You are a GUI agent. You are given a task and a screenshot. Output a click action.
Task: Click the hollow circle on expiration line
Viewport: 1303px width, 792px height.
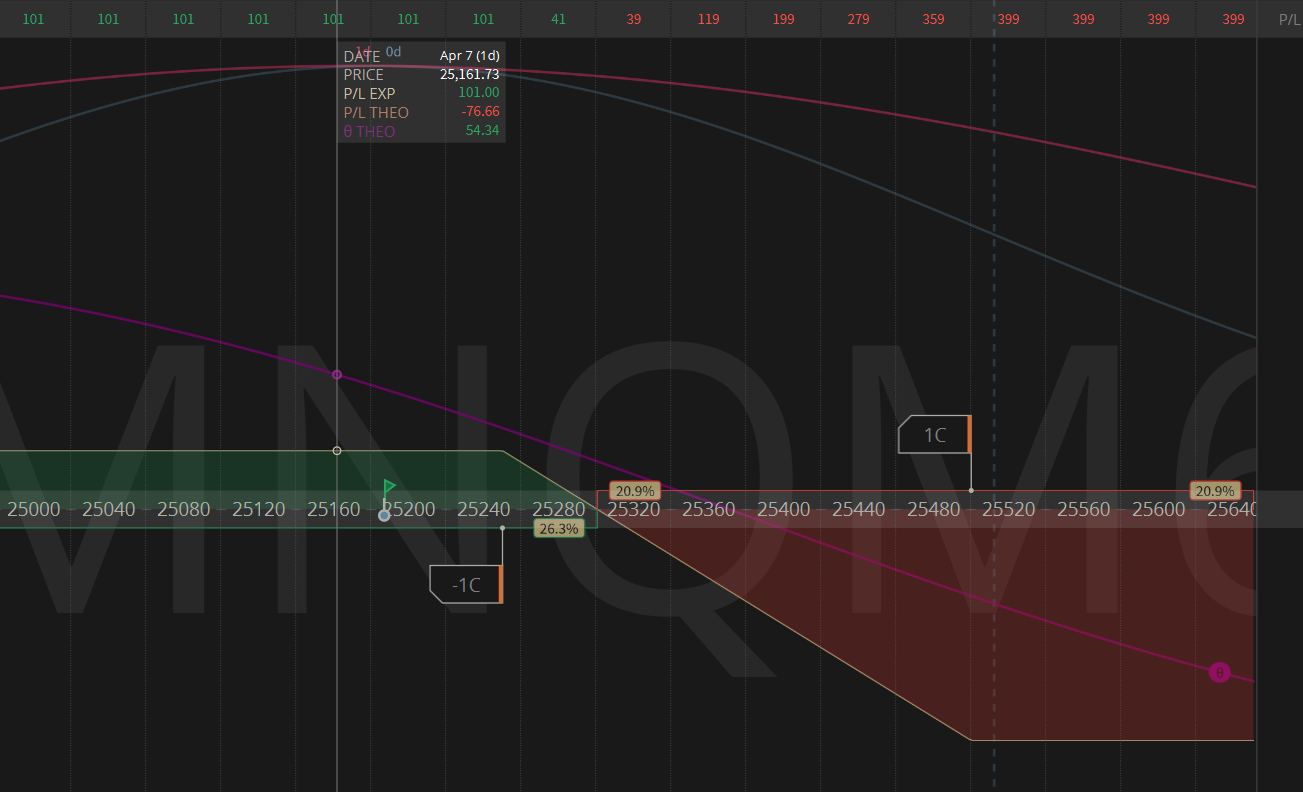[337, 451]
